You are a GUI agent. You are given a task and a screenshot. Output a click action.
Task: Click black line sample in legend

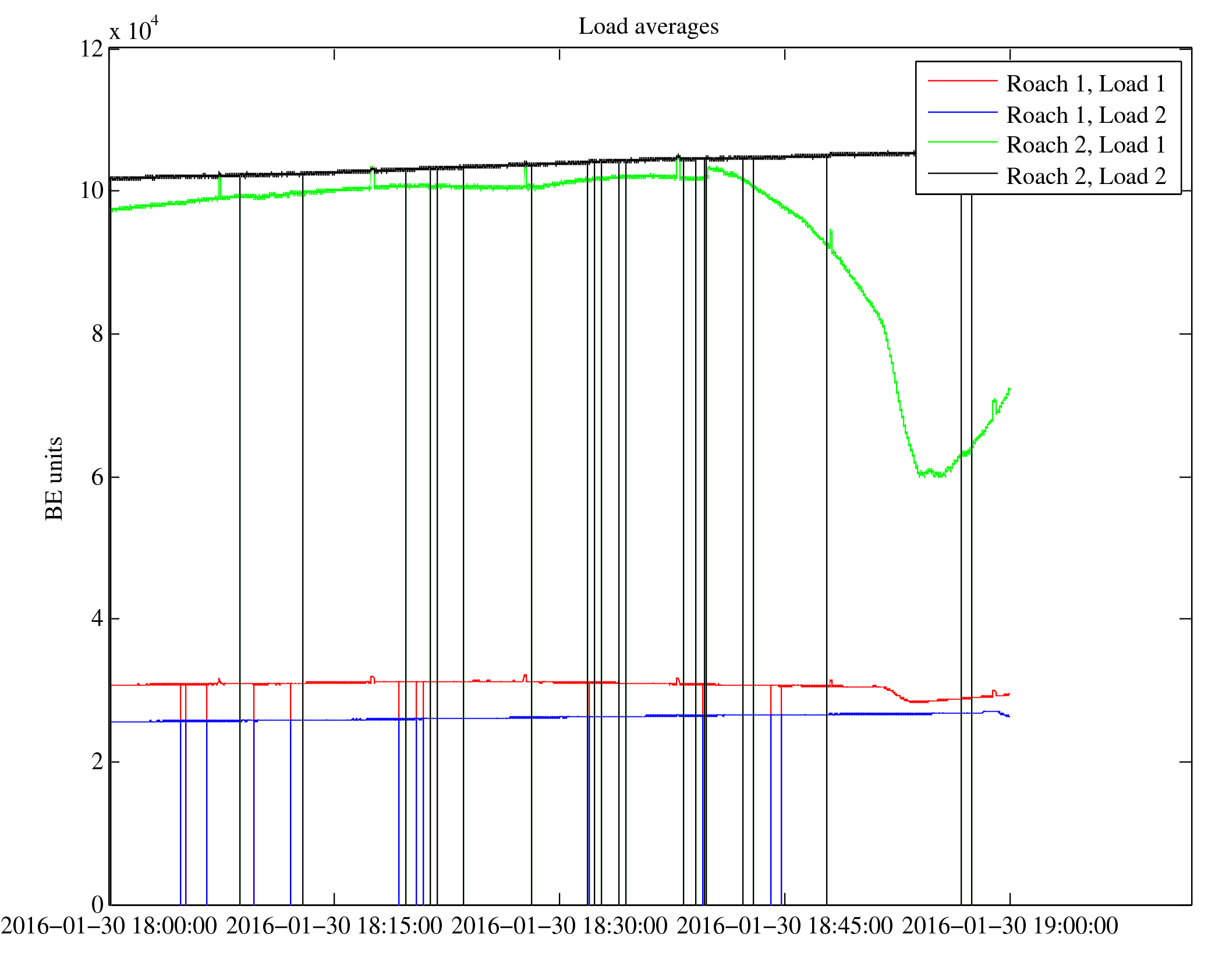tap(962, 174)
